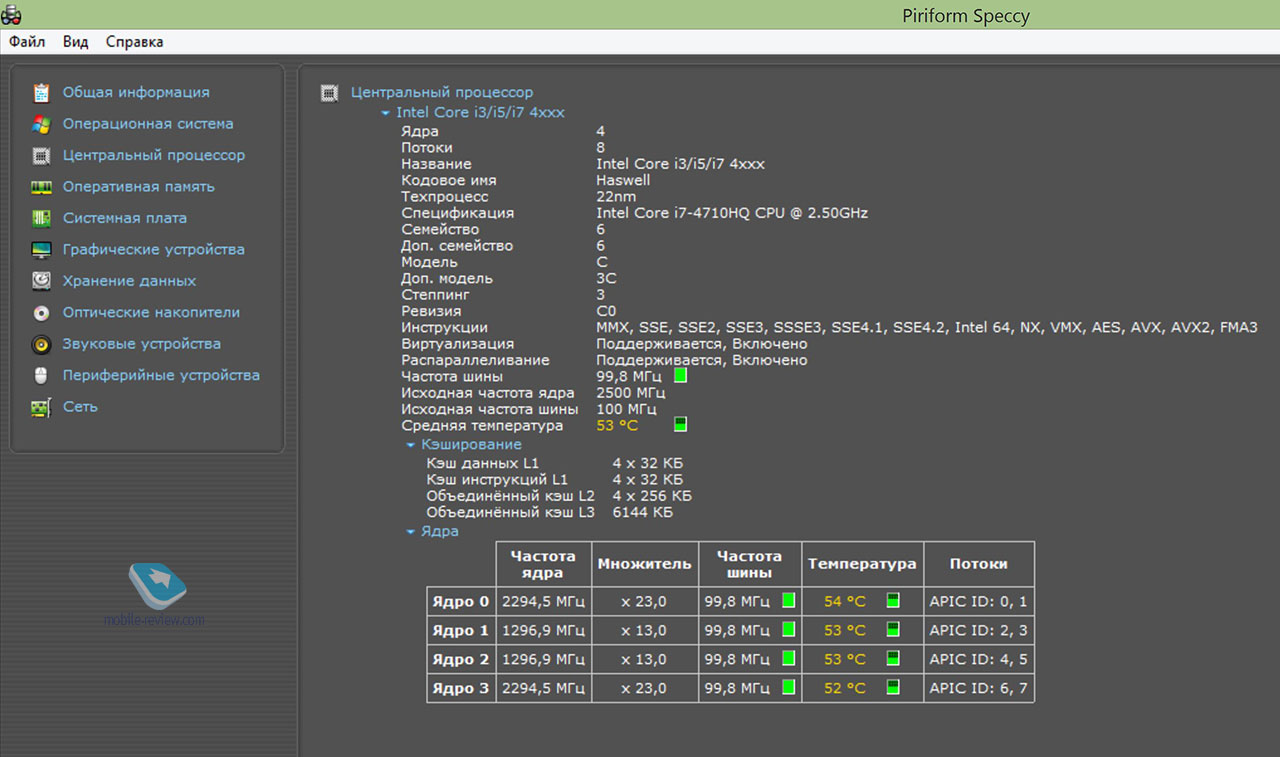The height and width of the screenshot is (757, 1280).
Task: Click the temperature graph icon in Ядро 3 row
Action: pyautogui.click(x=893, y=688)
